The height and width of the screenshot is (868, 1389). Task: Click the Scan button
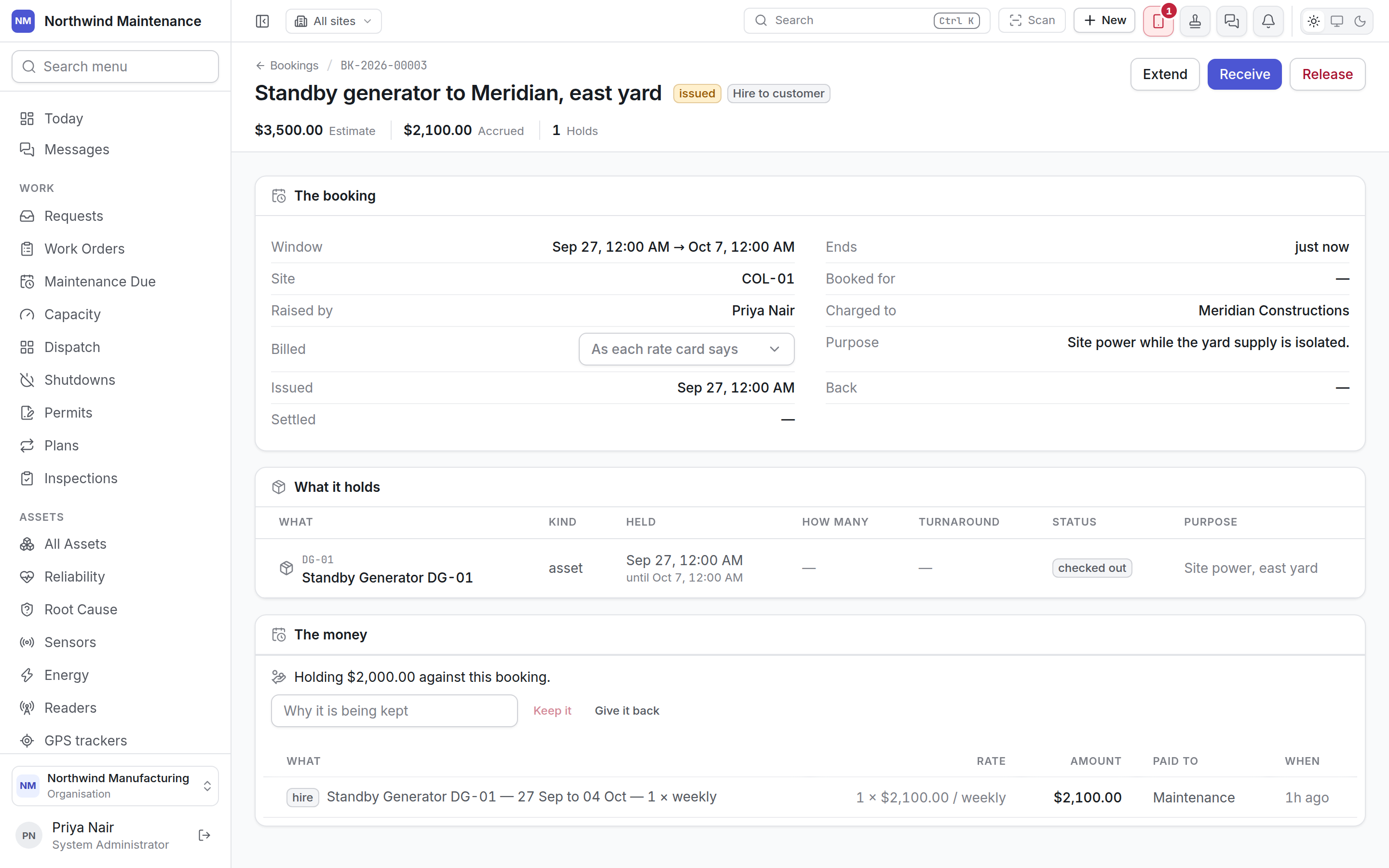[x=1032, y=20]
